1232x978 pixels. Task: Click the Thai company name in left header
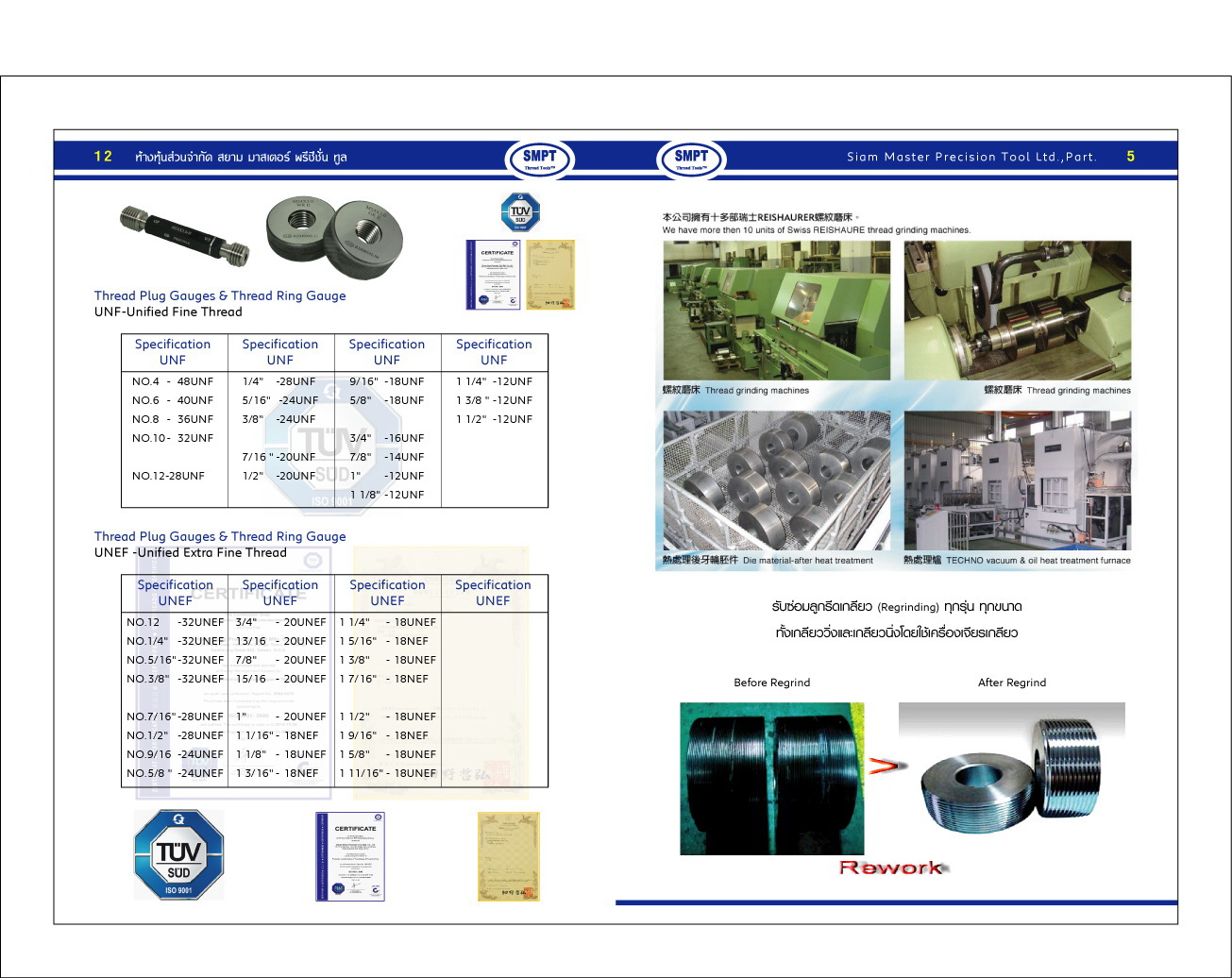coord(241,157)
